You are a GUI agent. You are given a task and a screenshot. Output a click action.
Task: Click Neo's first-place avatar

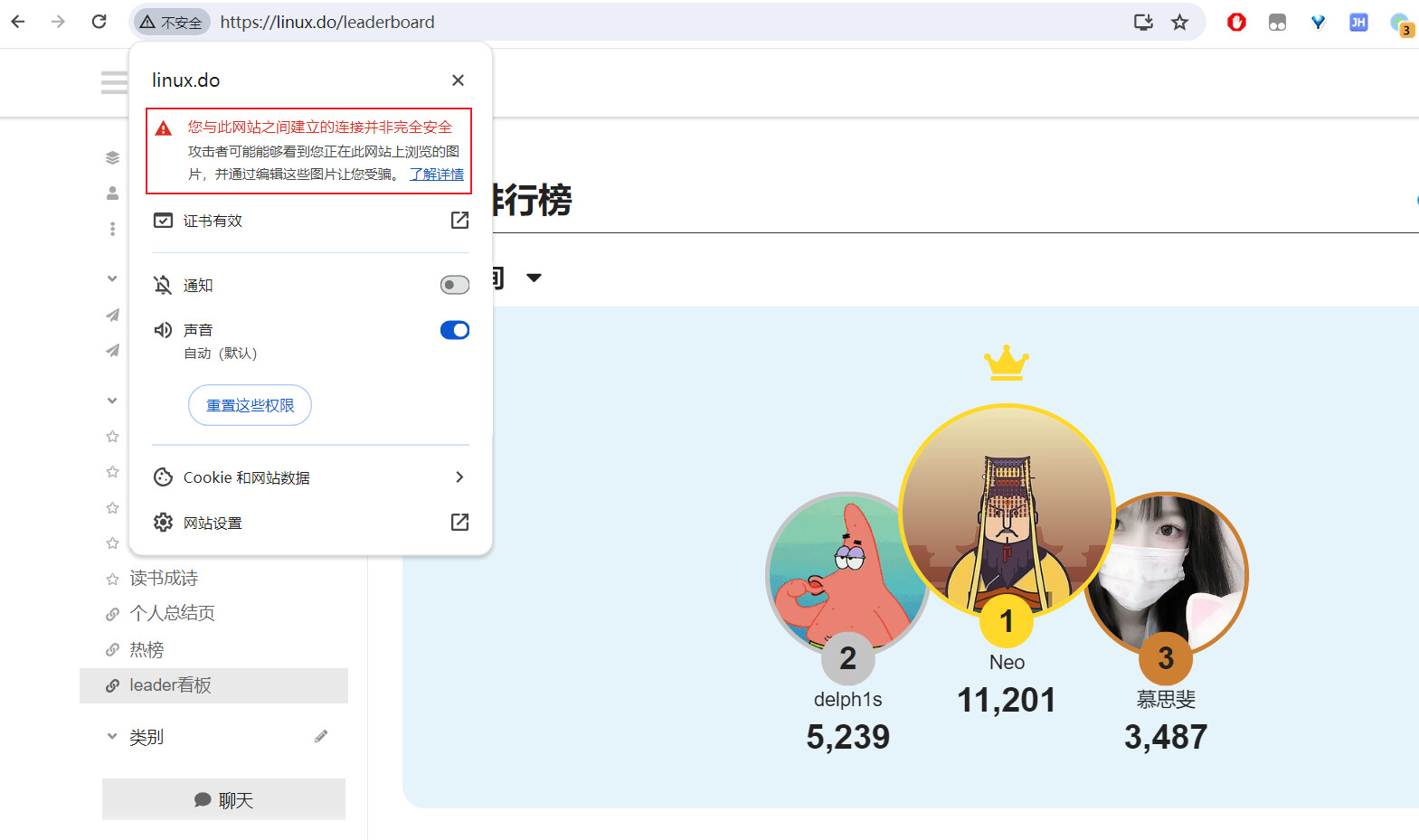[x=1007, y=510]
